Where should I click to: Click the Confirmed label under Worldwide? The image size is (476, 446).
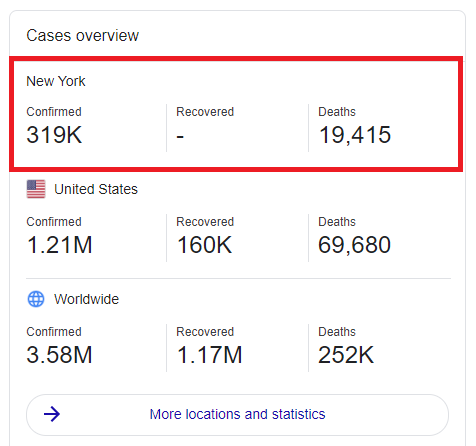pyautogui.click(x=54, y=332)
